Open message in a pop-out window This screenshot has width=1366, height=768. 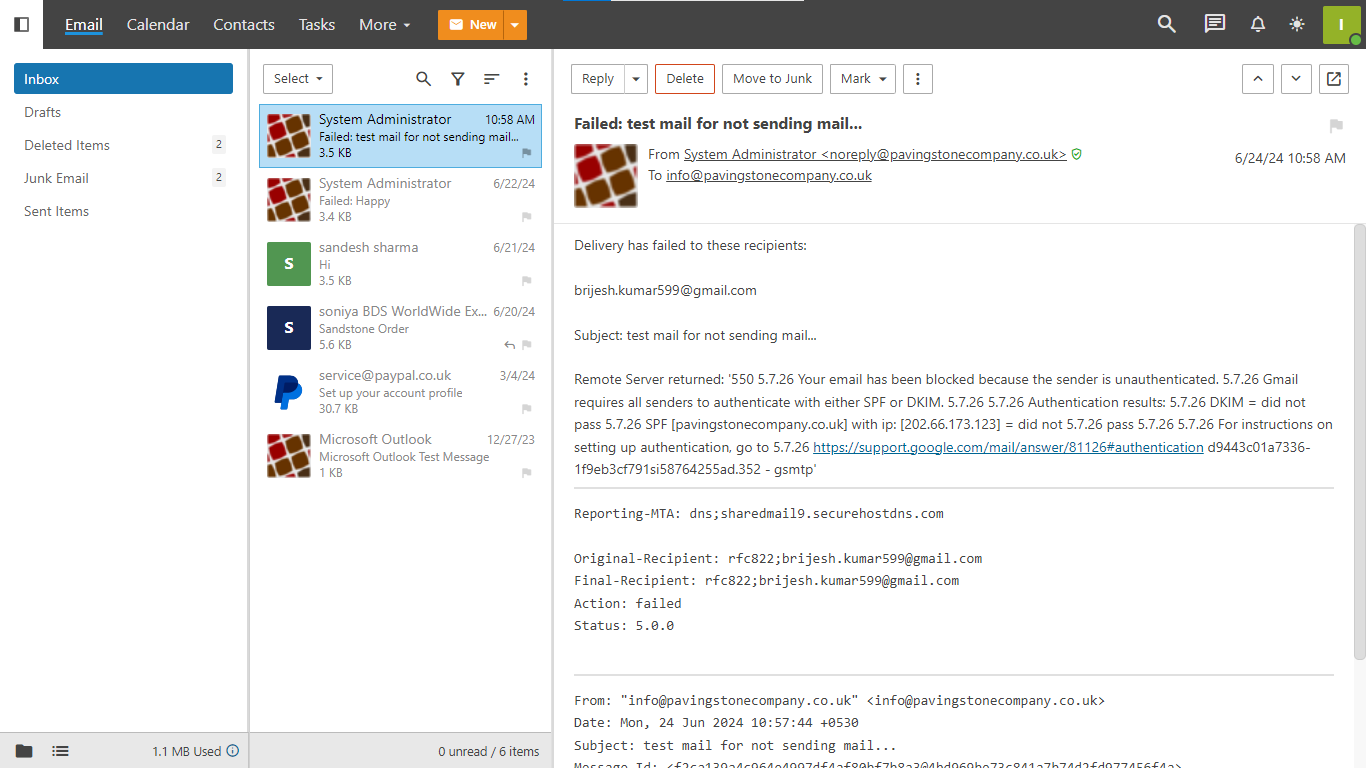click(x=1333, y=79)
